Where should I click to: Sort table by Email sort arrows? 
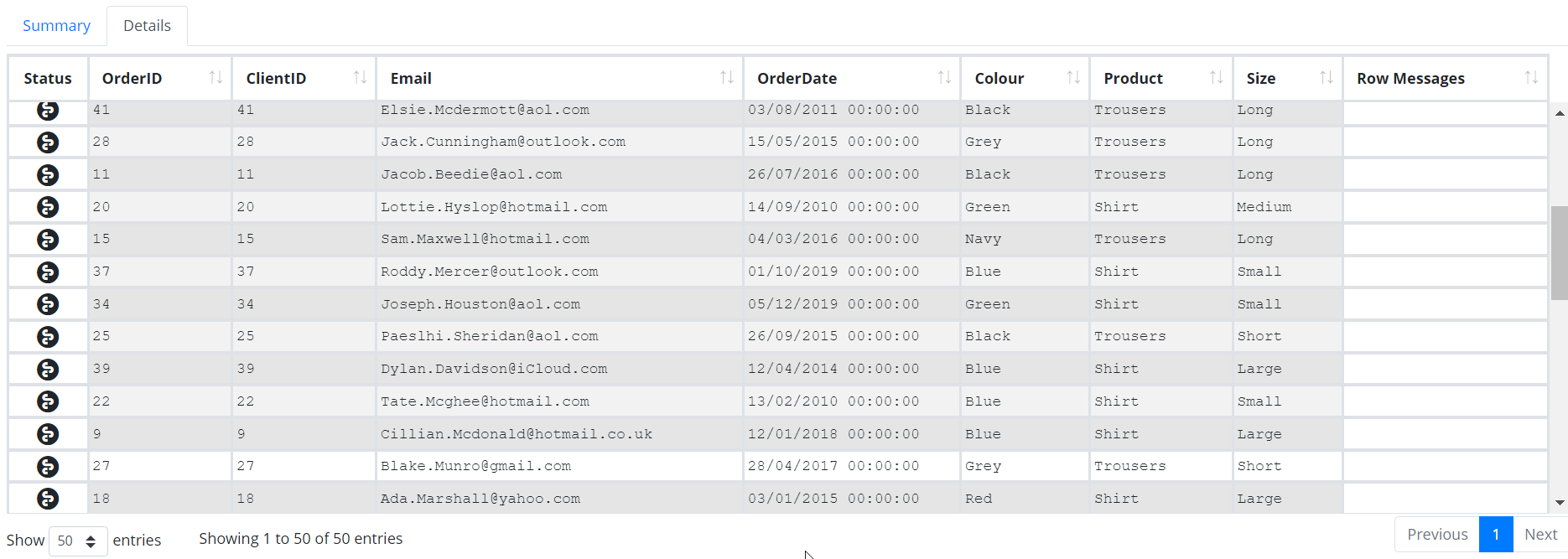pos(727,78)
